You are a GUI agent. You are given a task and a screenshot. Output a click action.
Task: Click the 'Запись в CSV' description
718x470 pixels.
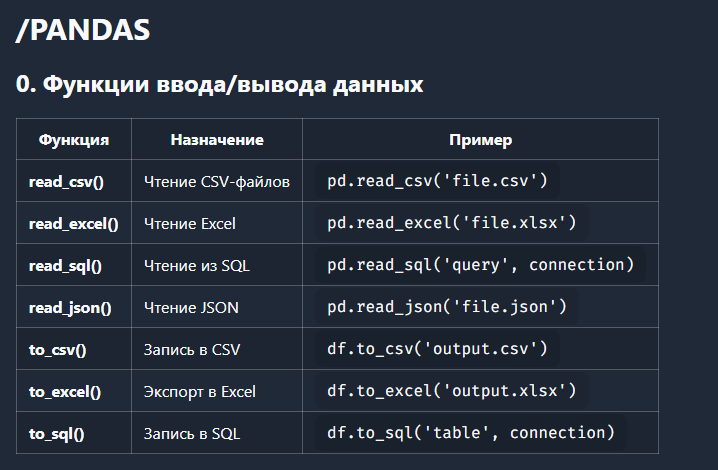click(192, 350)
